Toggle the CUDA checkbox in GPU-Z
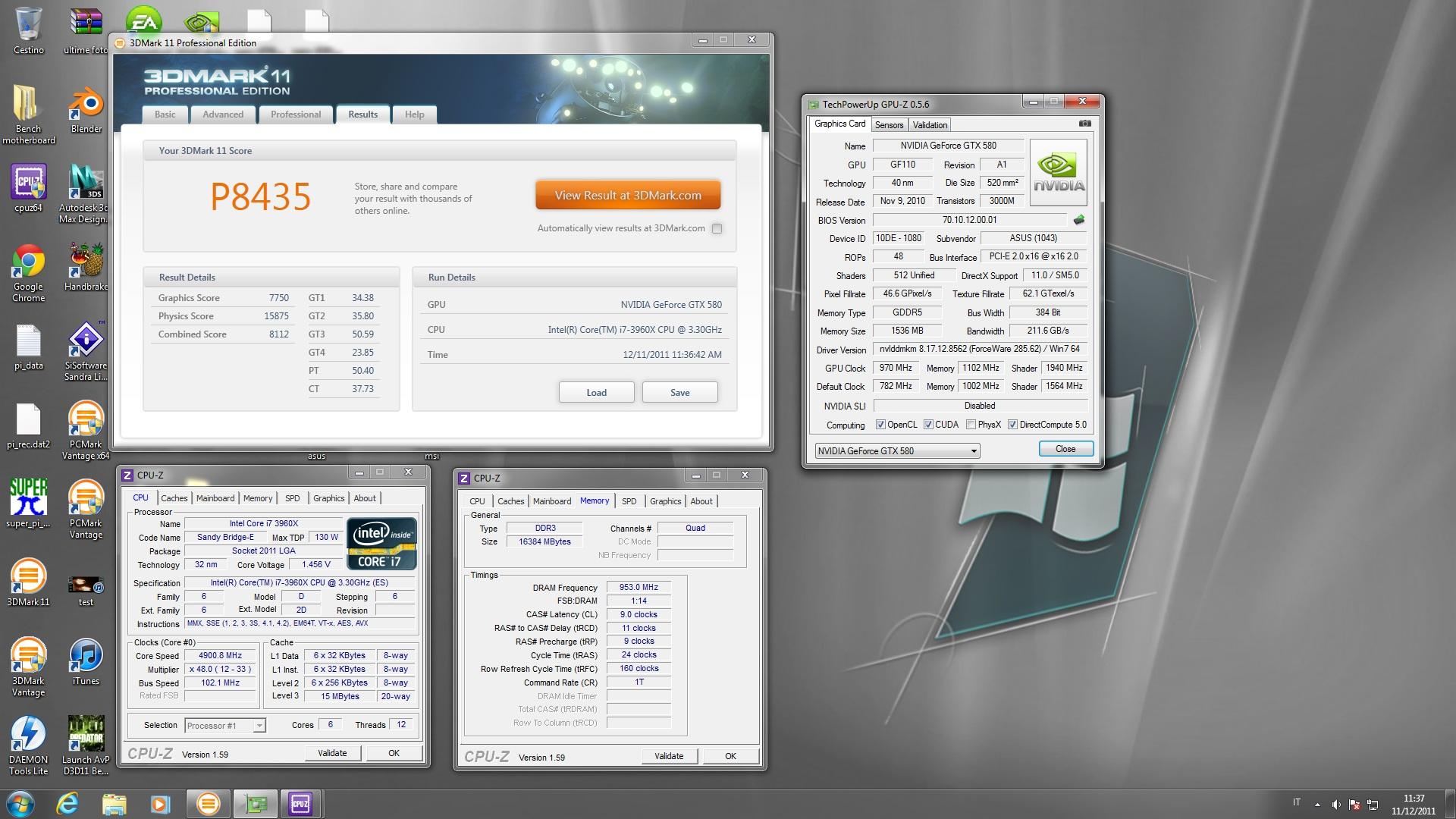The width and height of the screenshot is (1456, 819). click(928, 425)
